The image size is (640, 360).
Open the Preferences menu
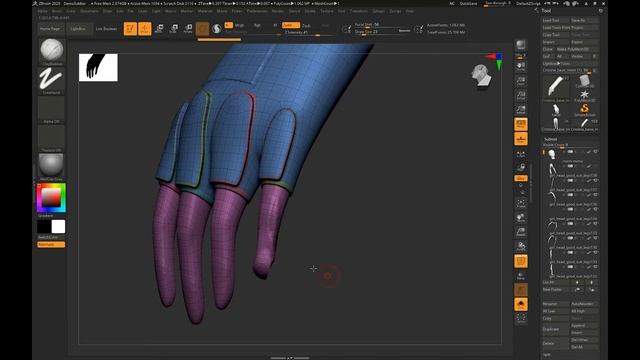pos(257,11)
